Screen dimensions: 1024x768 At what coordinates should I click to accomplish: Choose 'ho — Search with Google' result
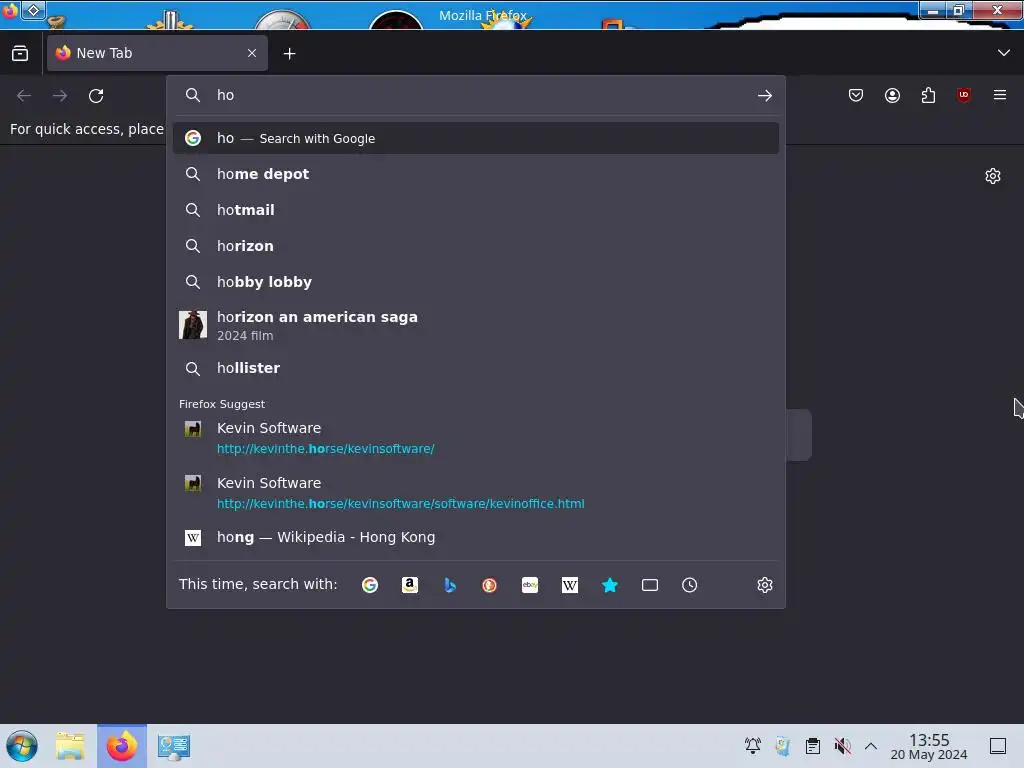pyautogui.click(x=475, y=138)
